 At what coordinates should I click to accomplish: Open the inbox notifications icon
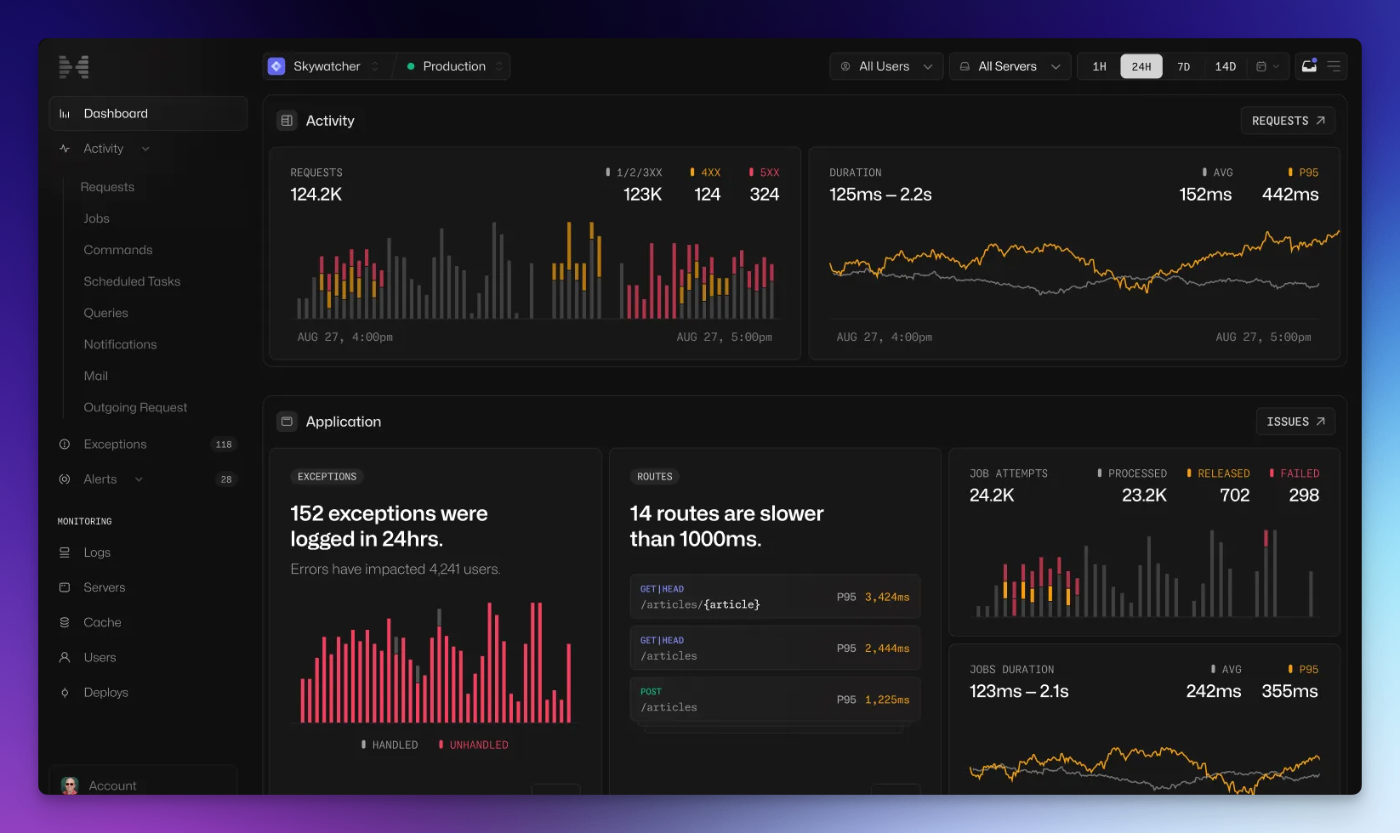(1308, 66)
